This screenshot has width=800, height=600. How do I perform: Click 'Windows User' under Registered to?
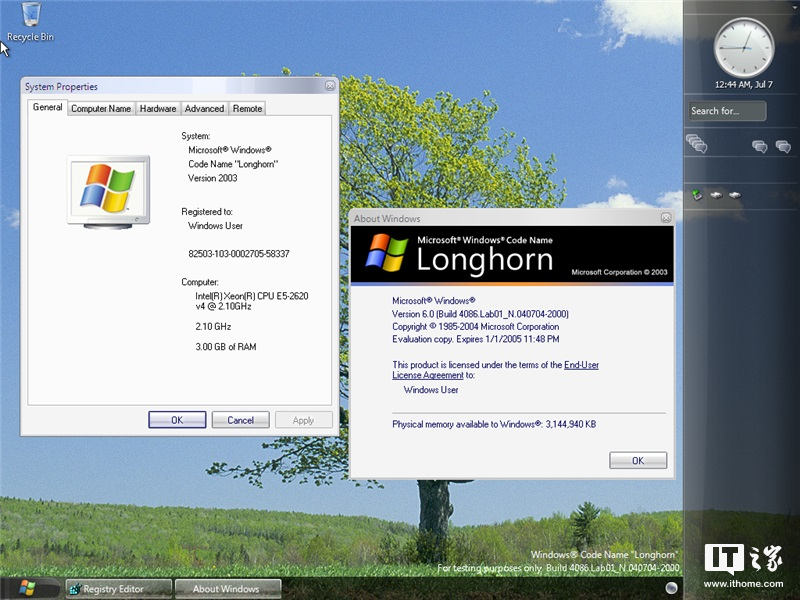215,226
